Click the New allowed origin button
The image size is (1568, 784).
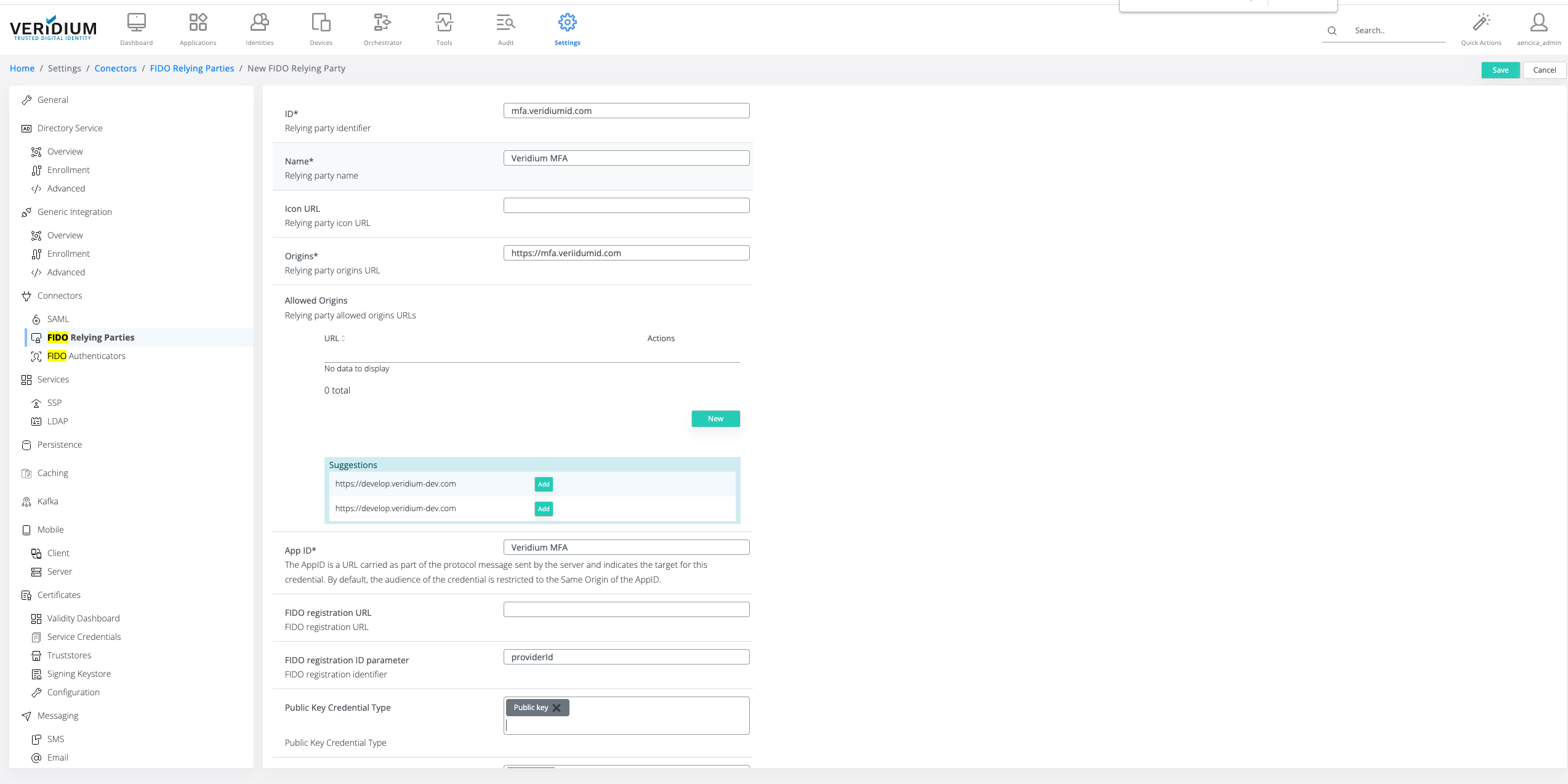pyautogui.click(x=715, y=419)
